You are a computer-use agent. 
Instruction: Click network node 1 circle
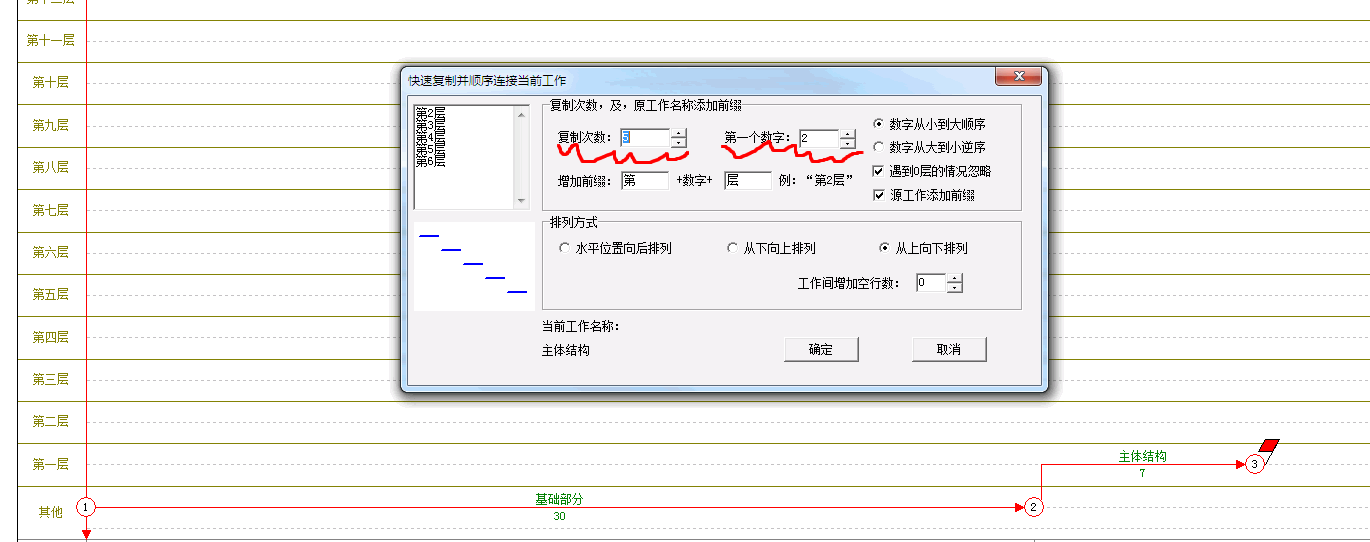click(86, 507)
